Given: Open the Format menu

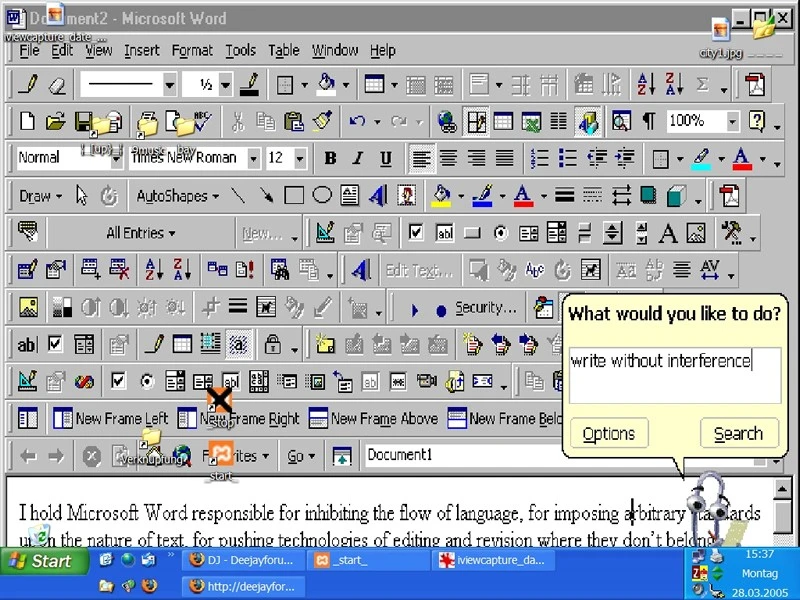Looking at the screenshot, I should [192, 50].
